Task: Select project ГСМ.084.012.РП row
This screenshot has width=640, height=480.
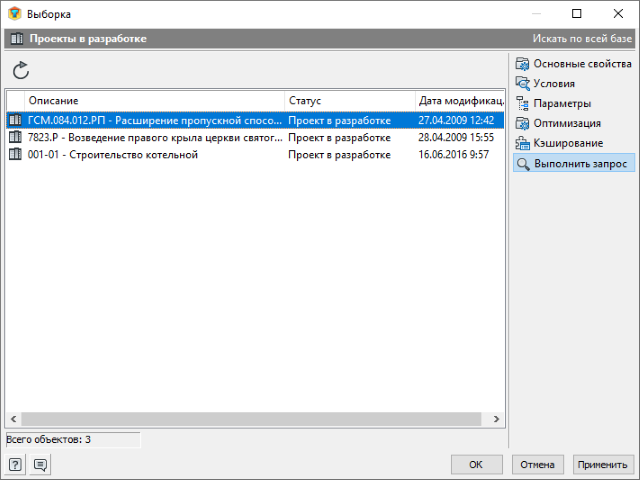Action: pyautogui.click(x=150, y=119)
